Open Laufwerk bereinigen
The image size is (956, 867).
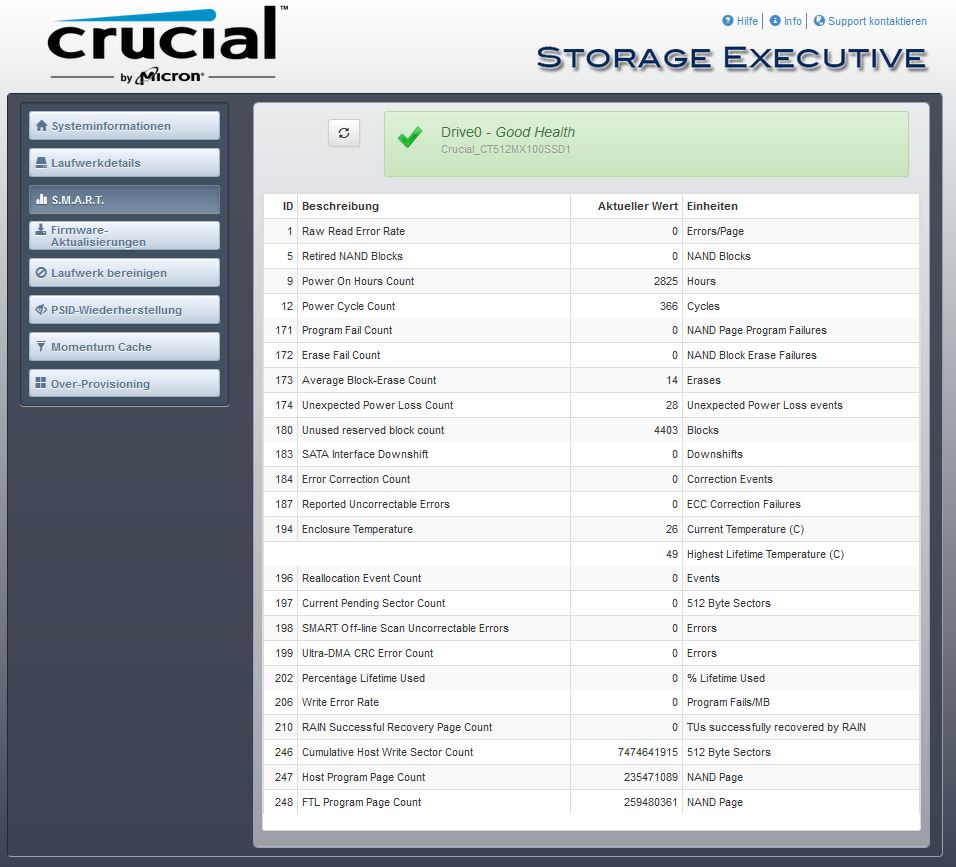pyautogui.click(x=124, y=273)
